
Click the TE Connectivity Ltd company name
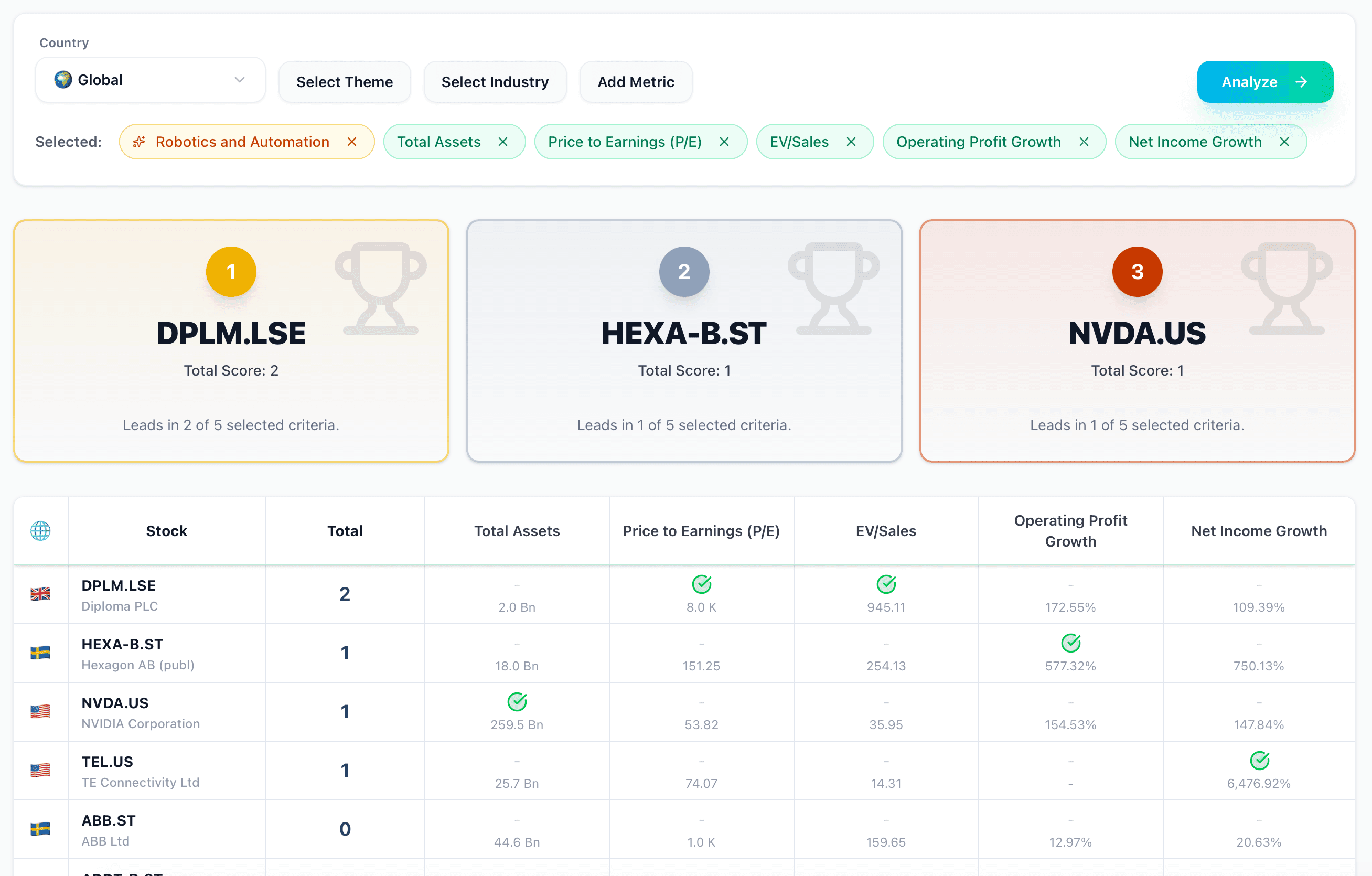(x=141, y=782)
